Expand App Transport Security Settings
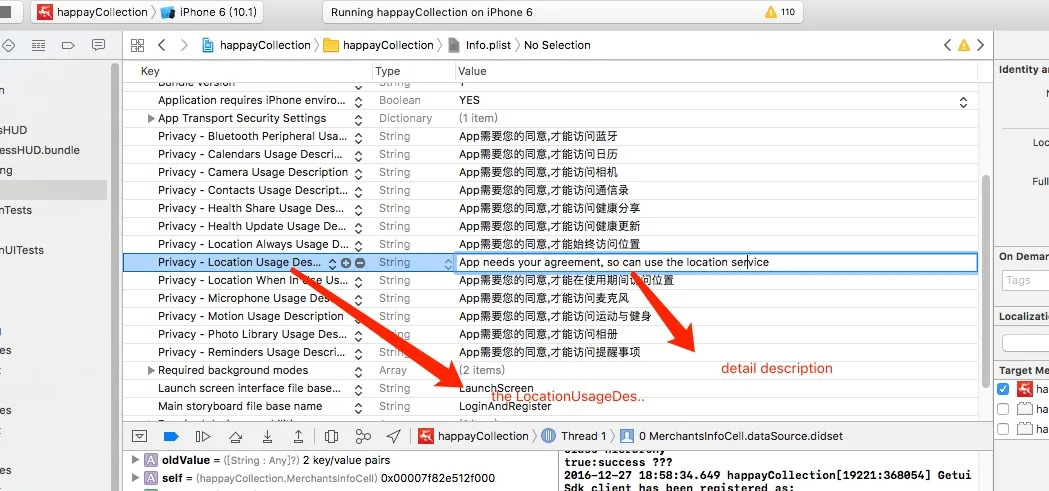 click(151, 118)
